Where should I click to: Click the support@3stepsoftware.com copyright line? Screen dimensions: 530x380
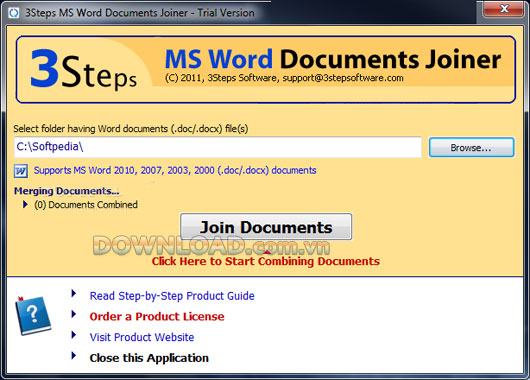[284, 78]
